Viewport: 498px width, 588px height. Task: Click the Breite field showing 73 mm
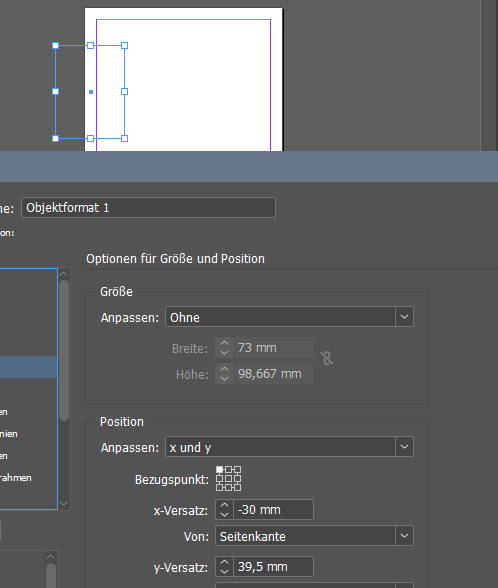(x=273, y=348)
